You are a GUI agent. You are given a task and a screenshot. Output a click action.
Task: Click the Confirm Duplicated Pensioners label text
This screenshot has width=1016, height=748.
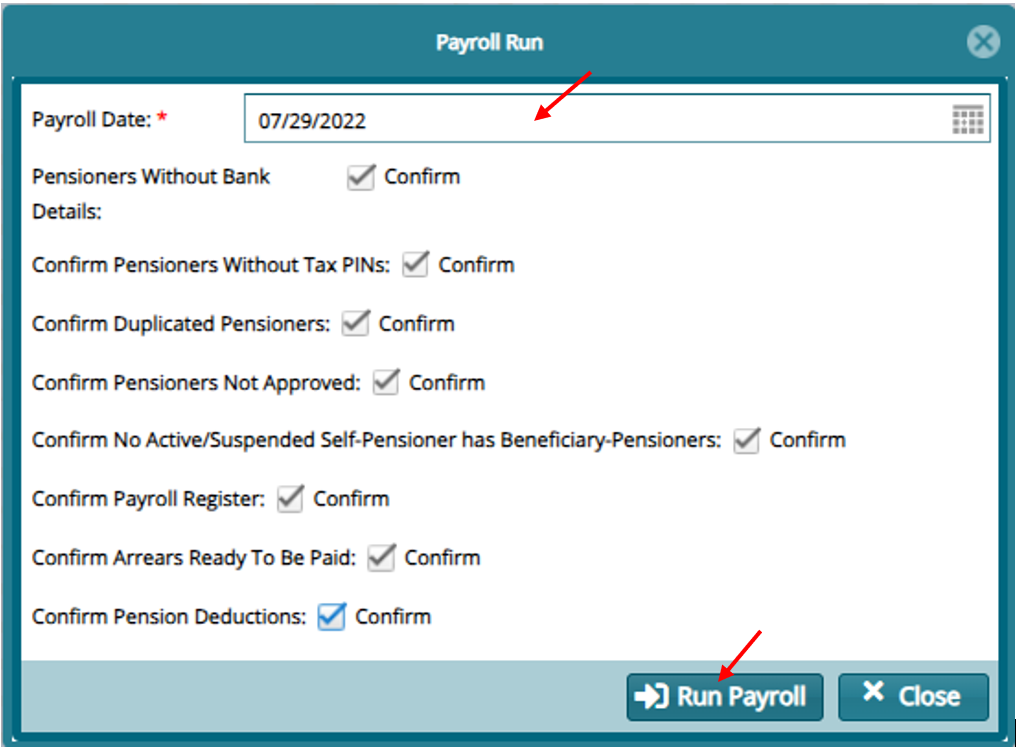pyautogui.click(x=180, y=324)
